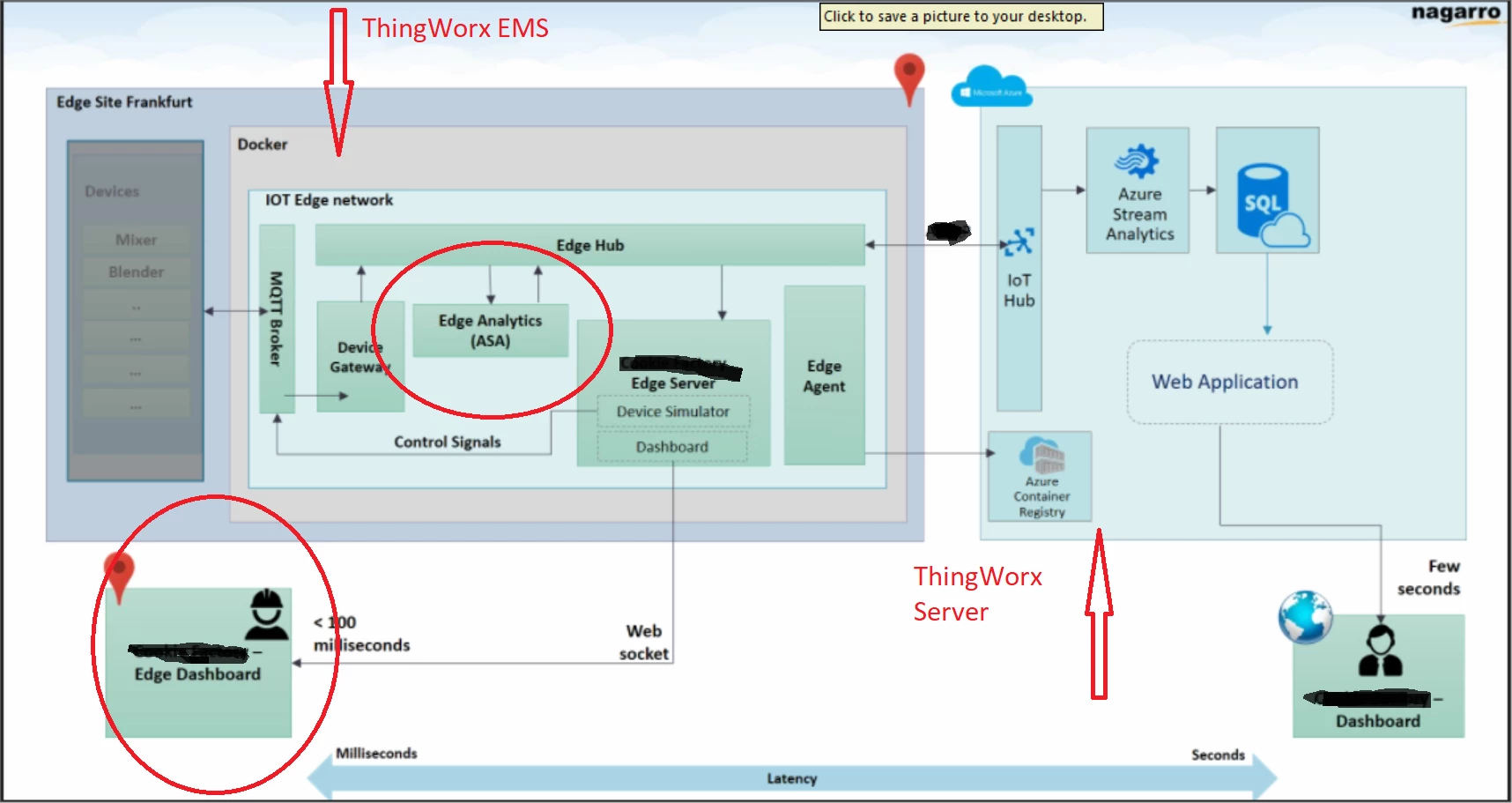The height and width of the screenshot is (803, 1512).
Task: Collapse the Docker container section
Action: [262, 144]
